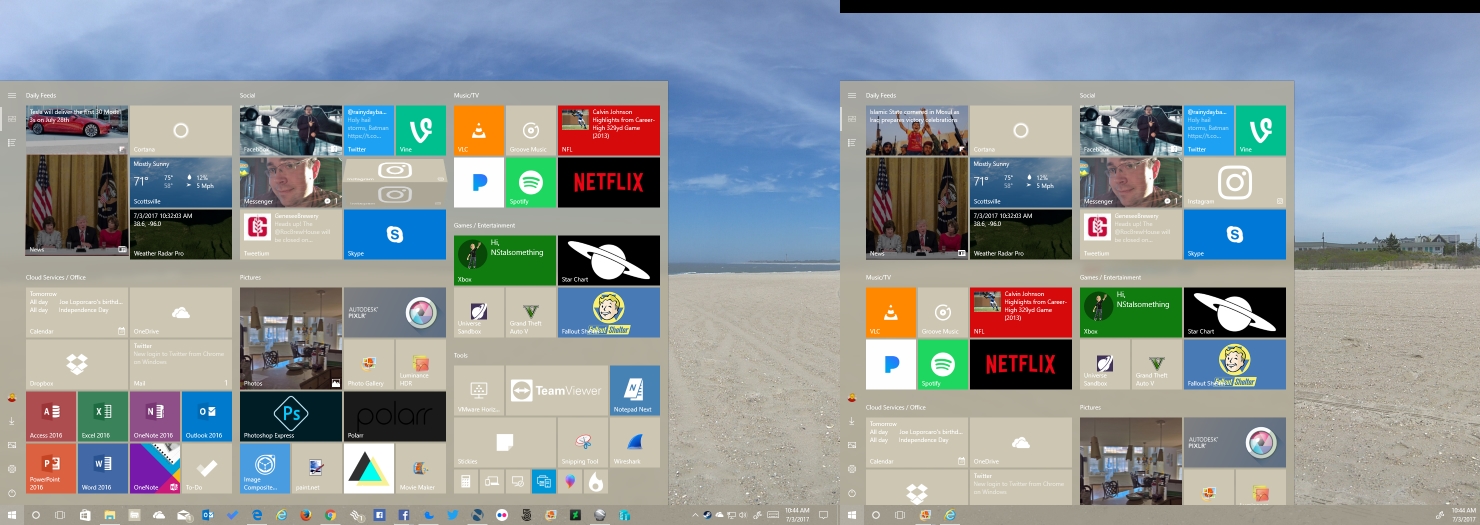Expand hamburger menu in right Start menu
1480x525 pixels.
coord(852,96)
